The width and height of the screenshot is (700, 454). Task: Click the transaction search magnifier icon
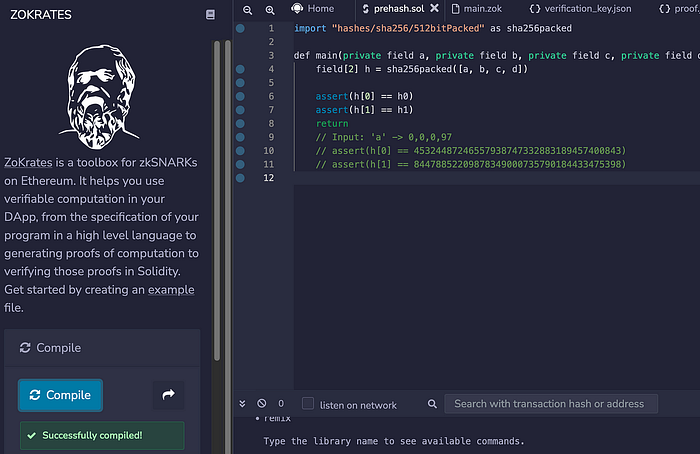tap(432, 404)
